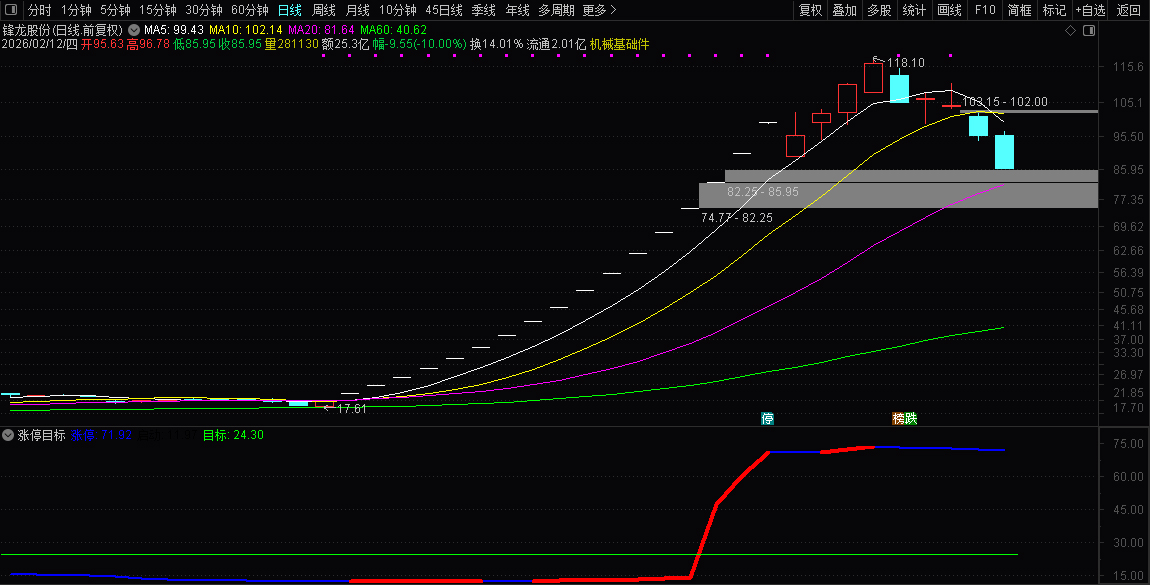The image size is (1150, 585).
Task: Switch to the 周线 weekly tab
Action: [x=324, y=10]
